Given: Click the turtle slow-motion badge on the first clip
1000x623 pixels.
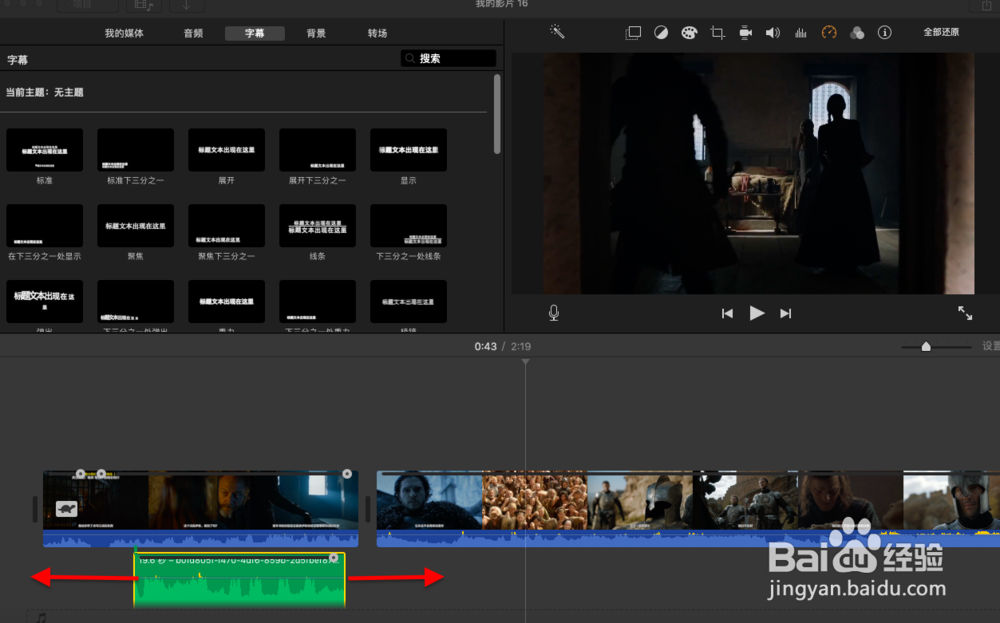Looking at the screenshot, I should click(x=66, y=508).
